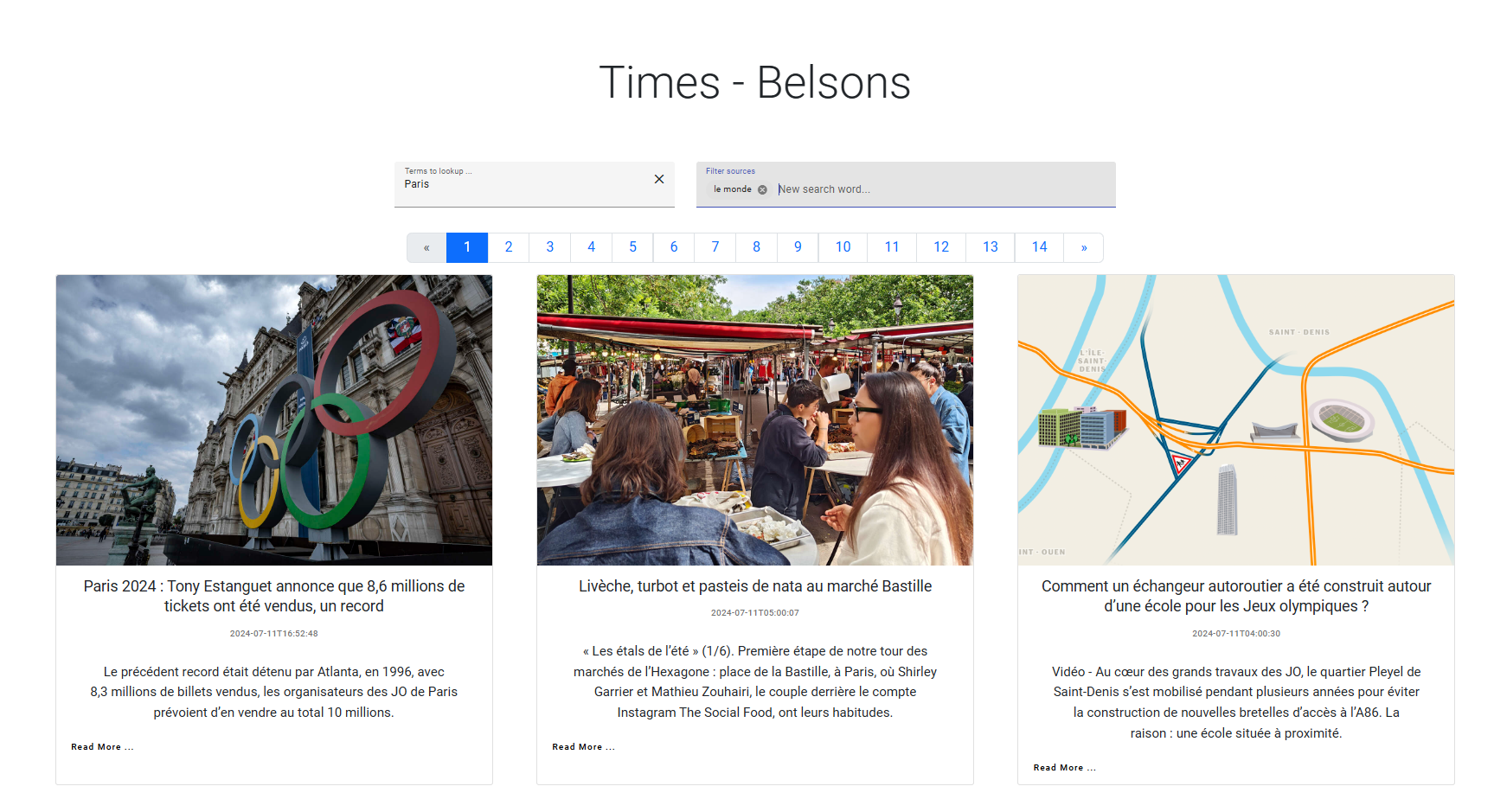Open the échangeur autoroutier article headline
This screenshot has width=1494, height=812.
point(1236,596)
